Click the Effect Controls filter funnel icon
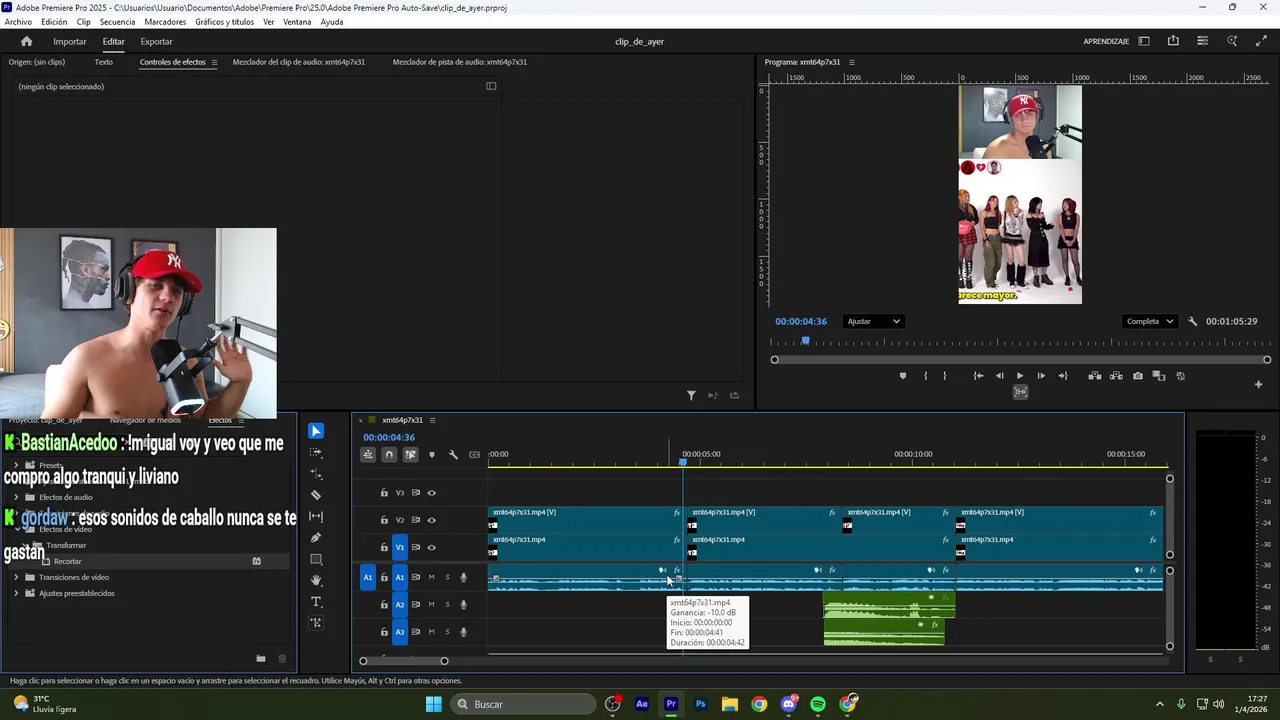The image size is (1280, 720). (691, 395)
